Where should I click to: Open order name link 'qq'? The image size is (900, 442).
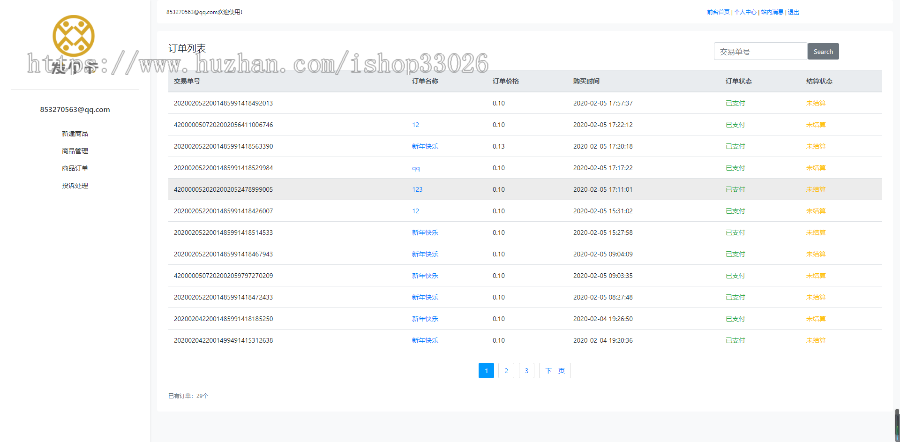[416, 167]
